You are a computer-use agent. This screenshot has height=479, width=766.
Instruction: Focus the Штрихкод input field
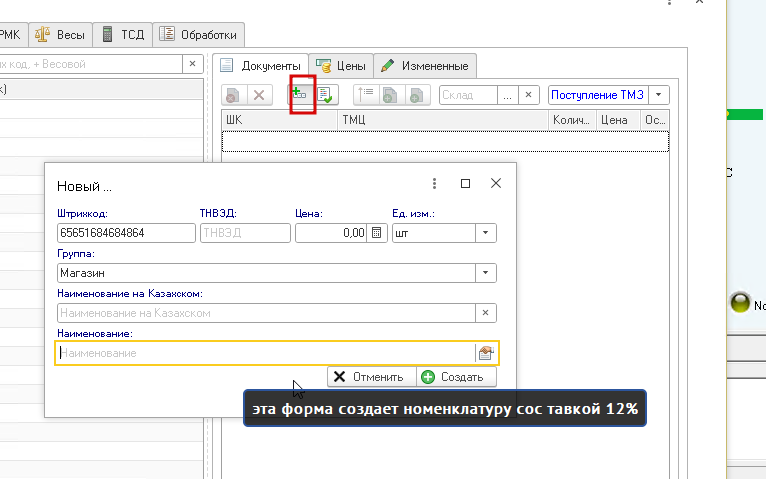tap(126, 233)
